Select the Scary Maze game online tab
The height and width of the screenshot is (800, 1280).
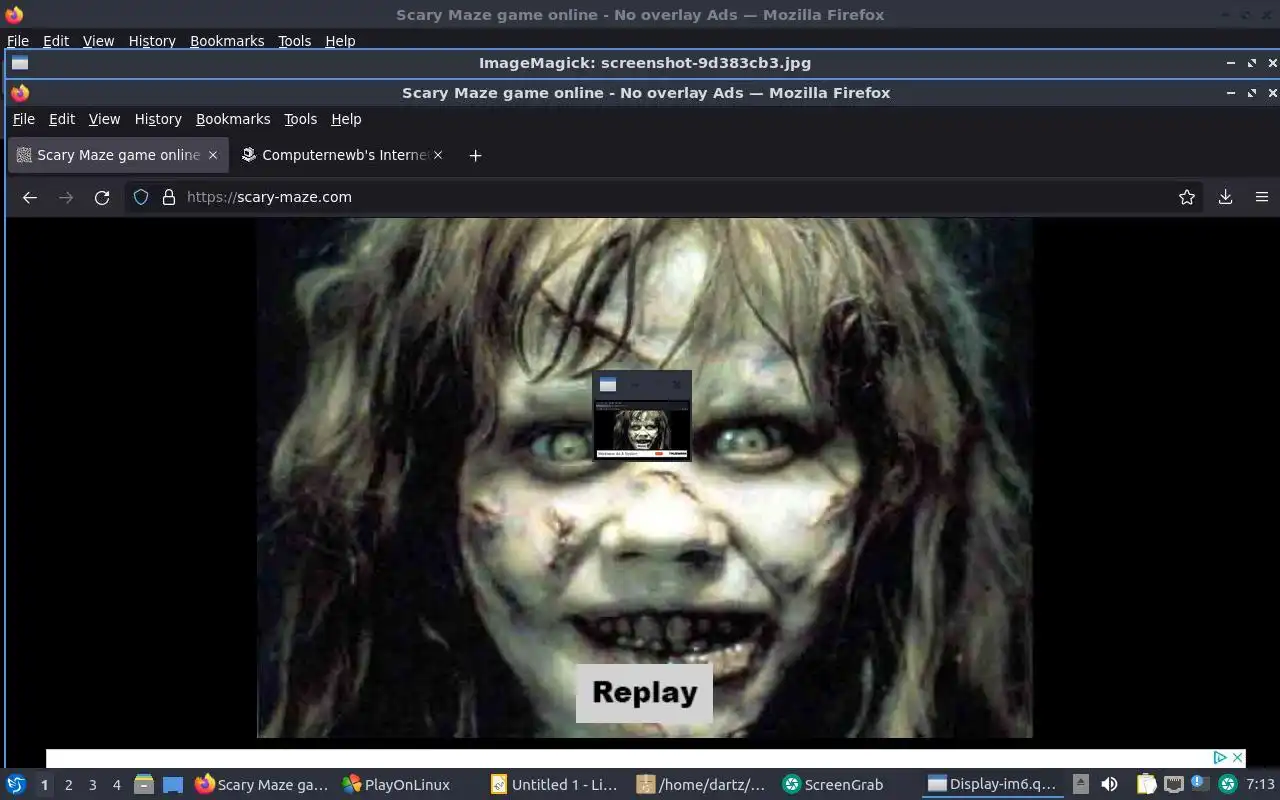pos(118,155)
